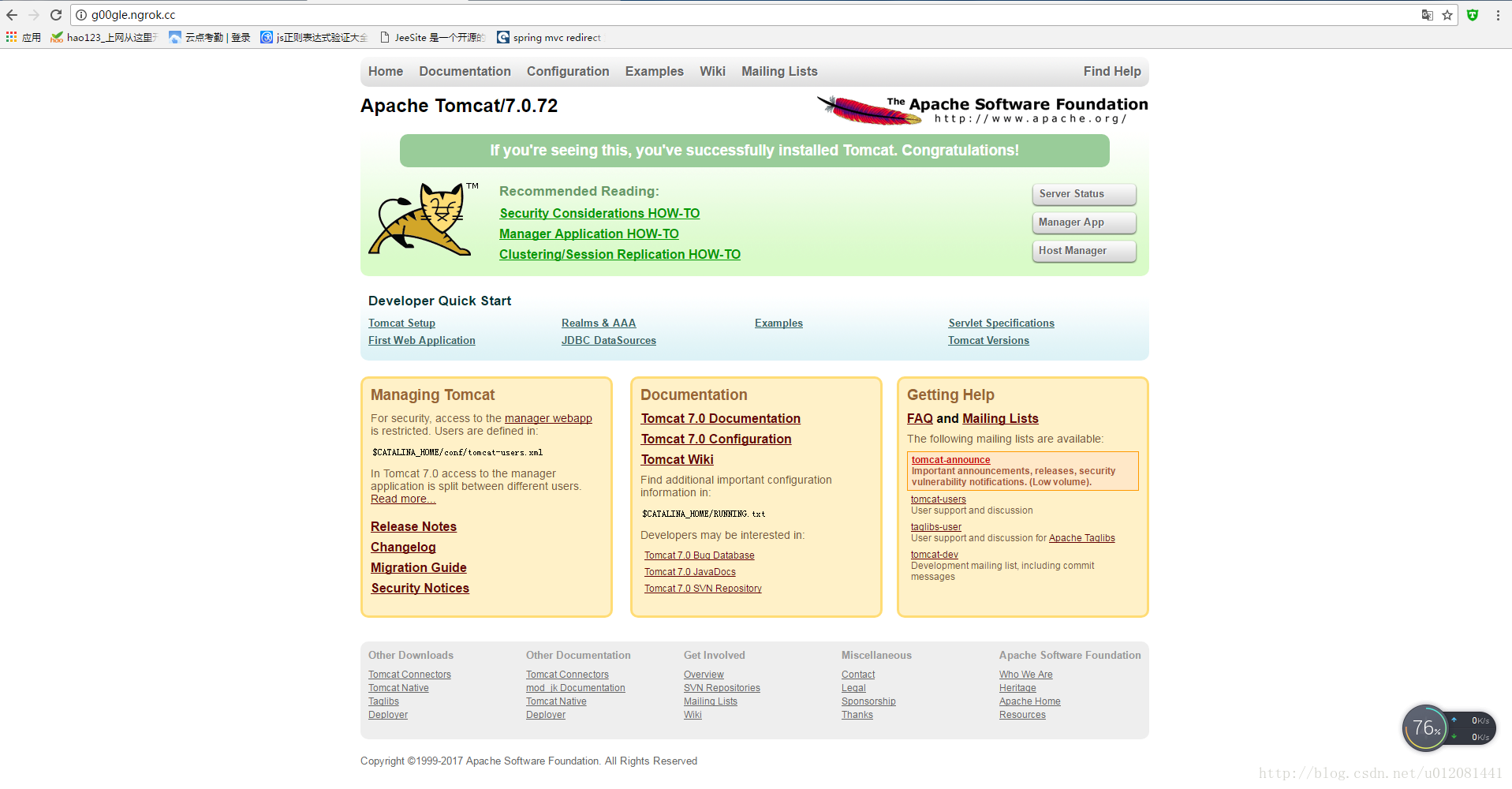
Task: Open the apps grid bookmark
Action: click(x=24, y=37)
